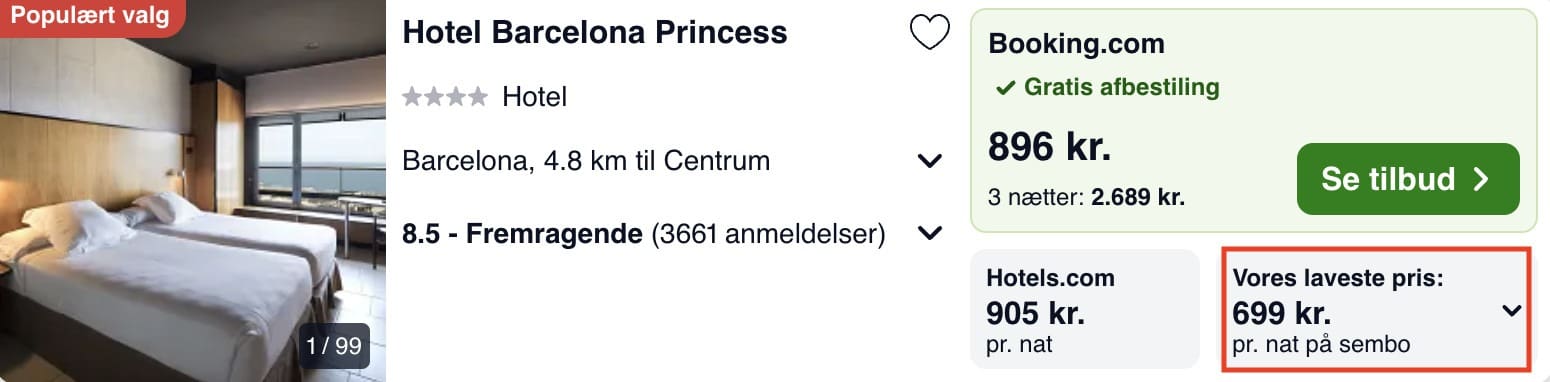Click the Hotel accommodation type label
The image size is (1550, 382).
(534, 97)
